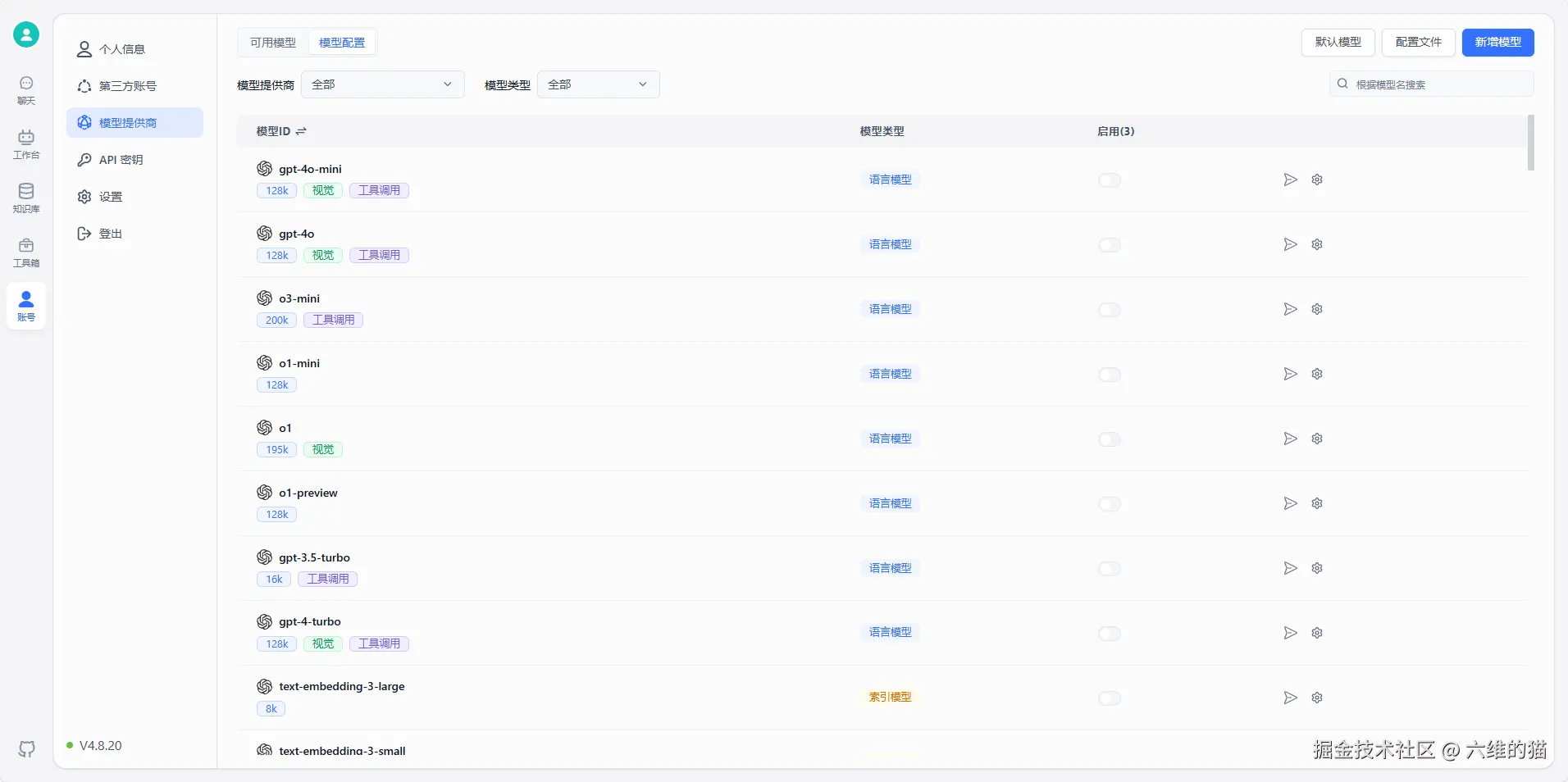Image resolution: width=1568 pixels, height=782 pixels.
Task: Open settings gear for gpt-4o
Action: tap(1317, 244)
